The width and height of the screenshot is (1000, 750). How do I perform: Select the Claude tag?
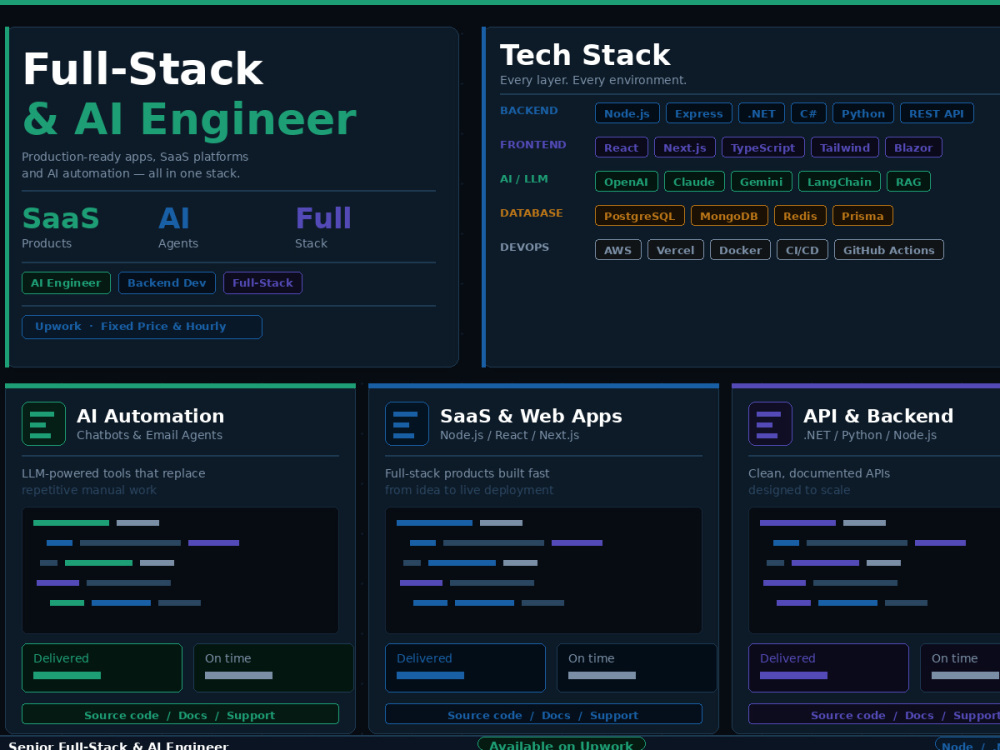coord(694,182)
